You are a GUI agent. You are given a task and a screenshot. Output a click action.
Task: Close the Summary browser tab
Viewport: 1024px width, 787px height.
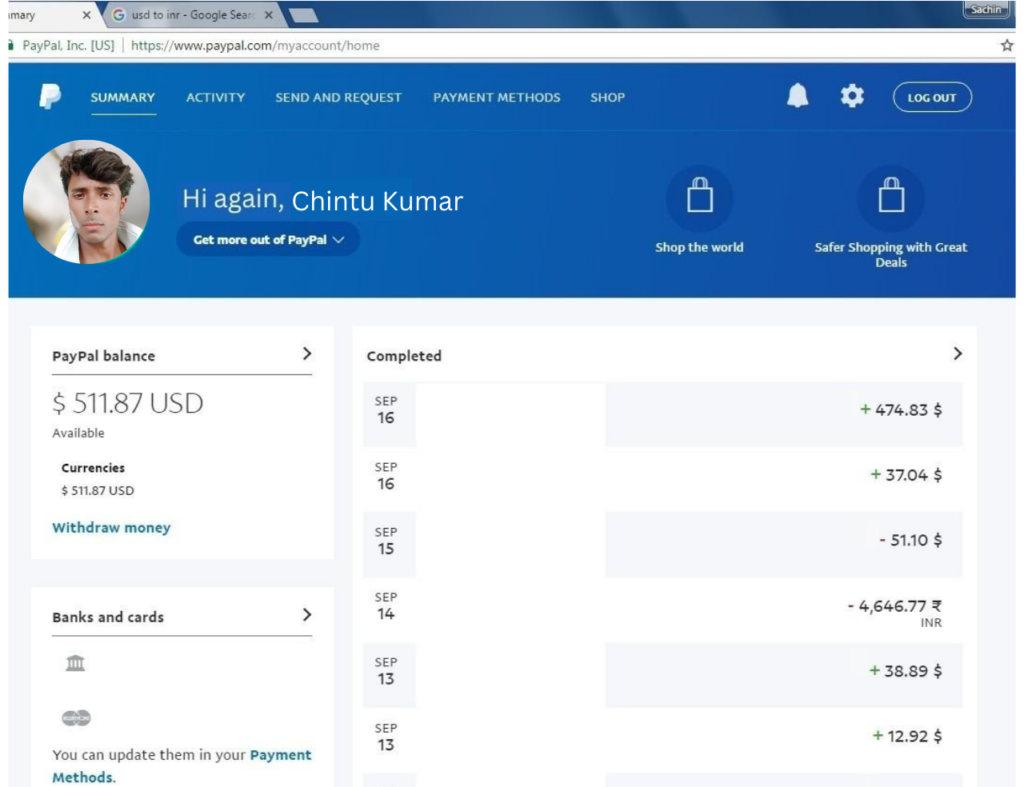(x=86, y=14)
